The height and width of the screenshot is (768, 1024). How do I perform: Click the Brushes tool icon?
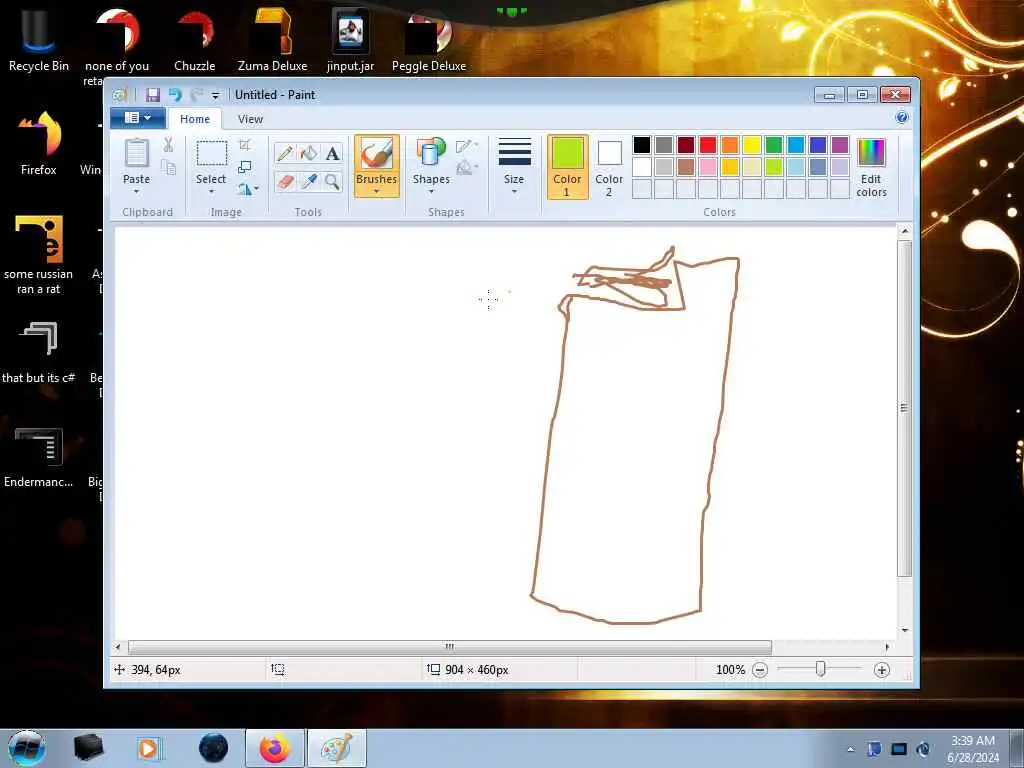(377, 154)
